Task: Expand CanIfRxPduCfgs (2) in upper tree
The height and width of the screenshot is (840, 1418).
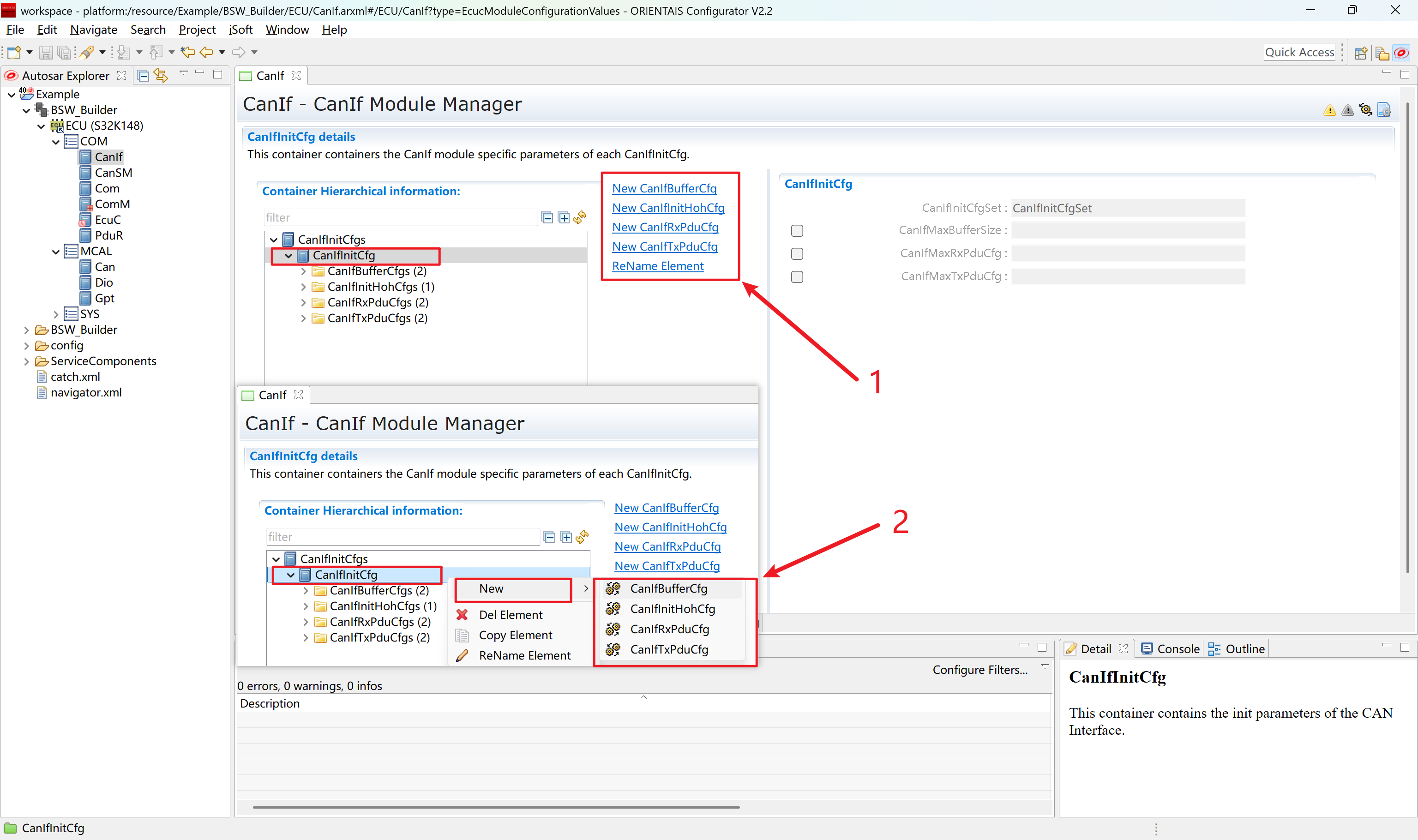Action: [x=303, y=303]
